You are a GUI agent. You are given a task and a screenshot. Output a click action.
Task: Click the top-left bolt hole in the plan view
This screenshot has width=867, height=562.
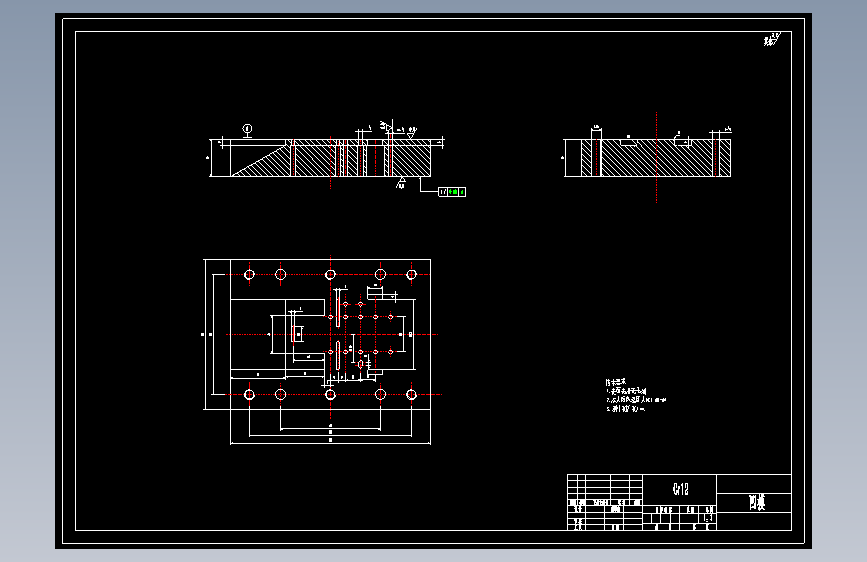[249, 274]
